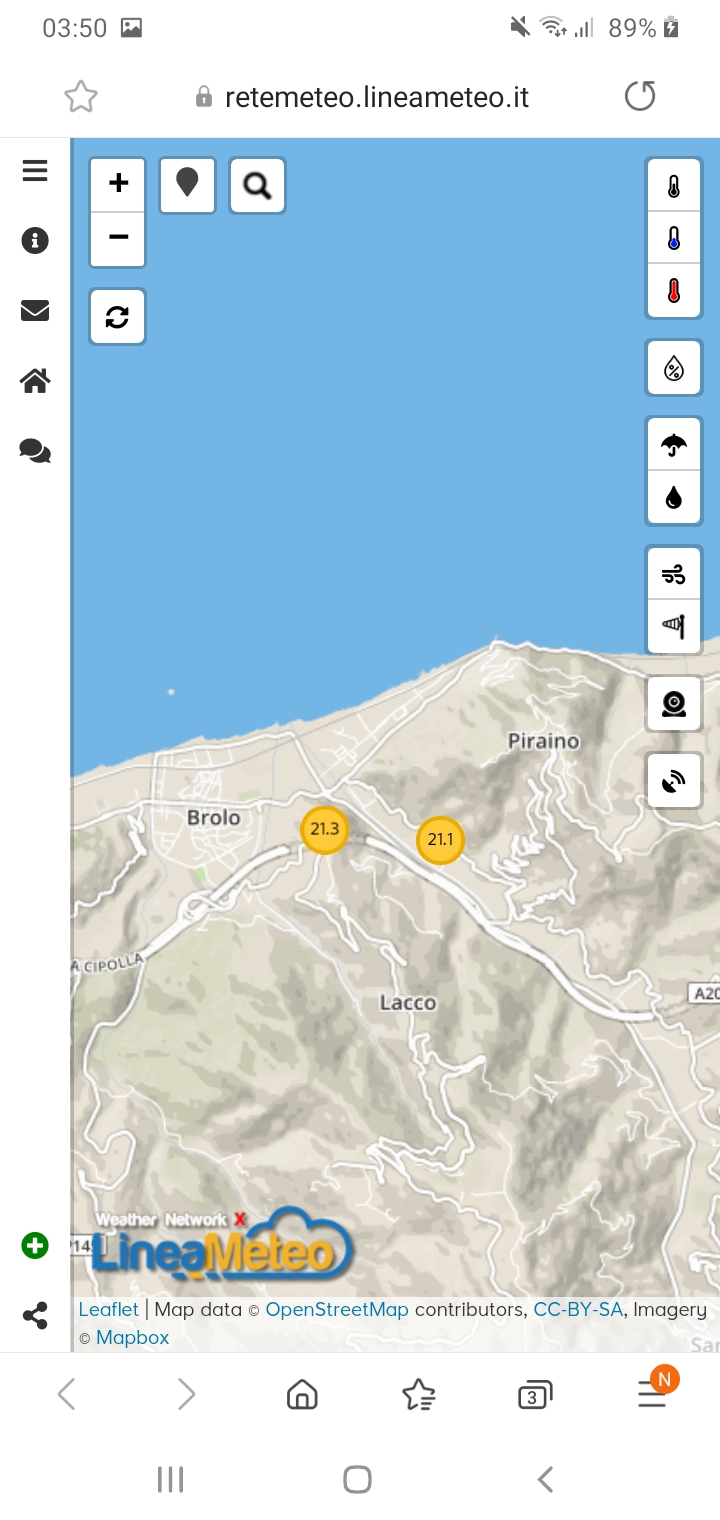Select the wind speed layer
Image resolution: width=720 pixels, height=1520 pixels.
click(x=674, y=574)
